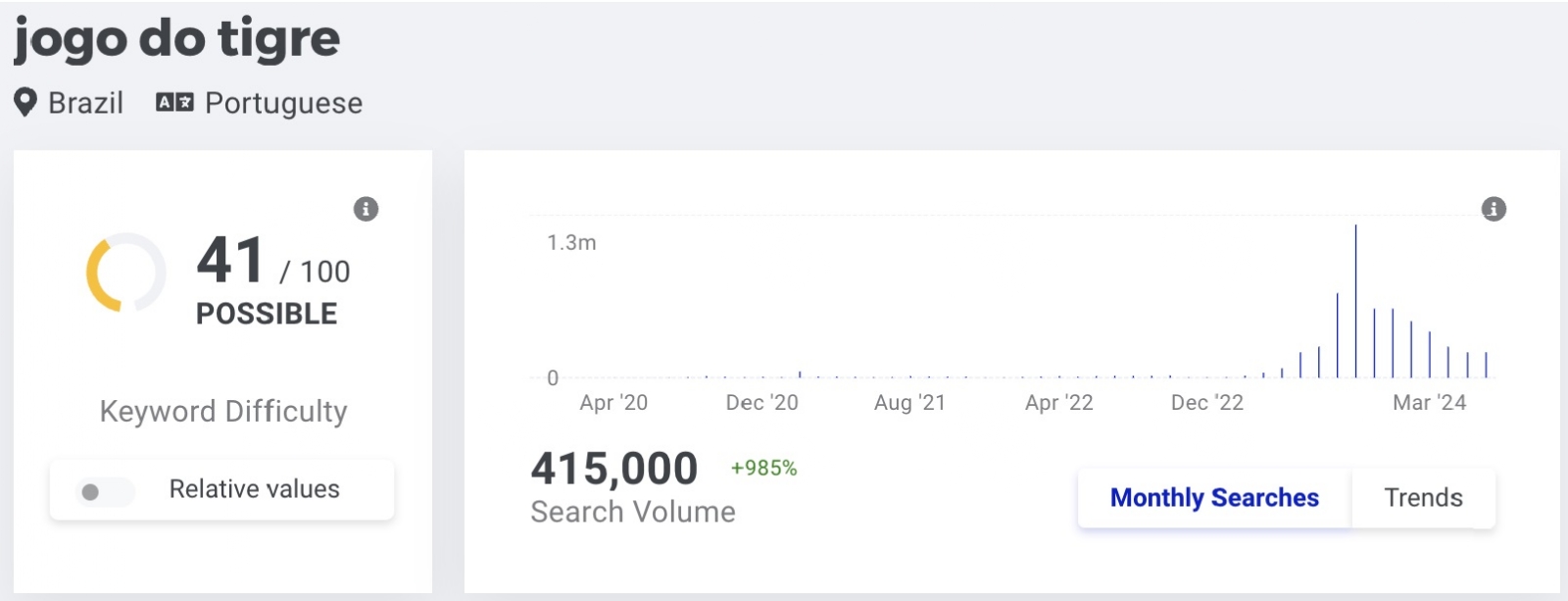Screen dimensions: 1568x601
Task: Click the location pin icon beside Brazil
Action: [25, 102]
